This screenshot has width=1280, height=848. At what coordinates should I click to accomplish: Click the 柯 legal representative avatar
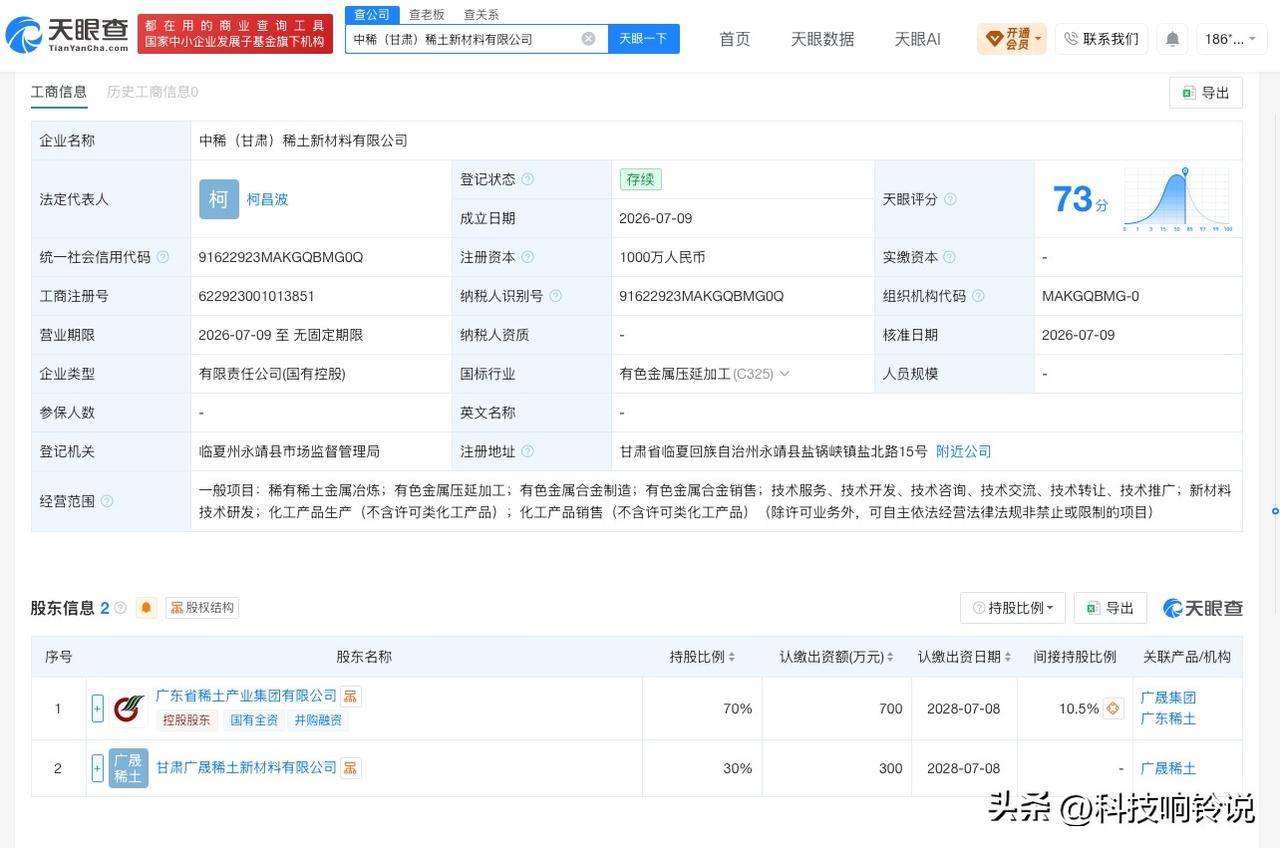219,199
